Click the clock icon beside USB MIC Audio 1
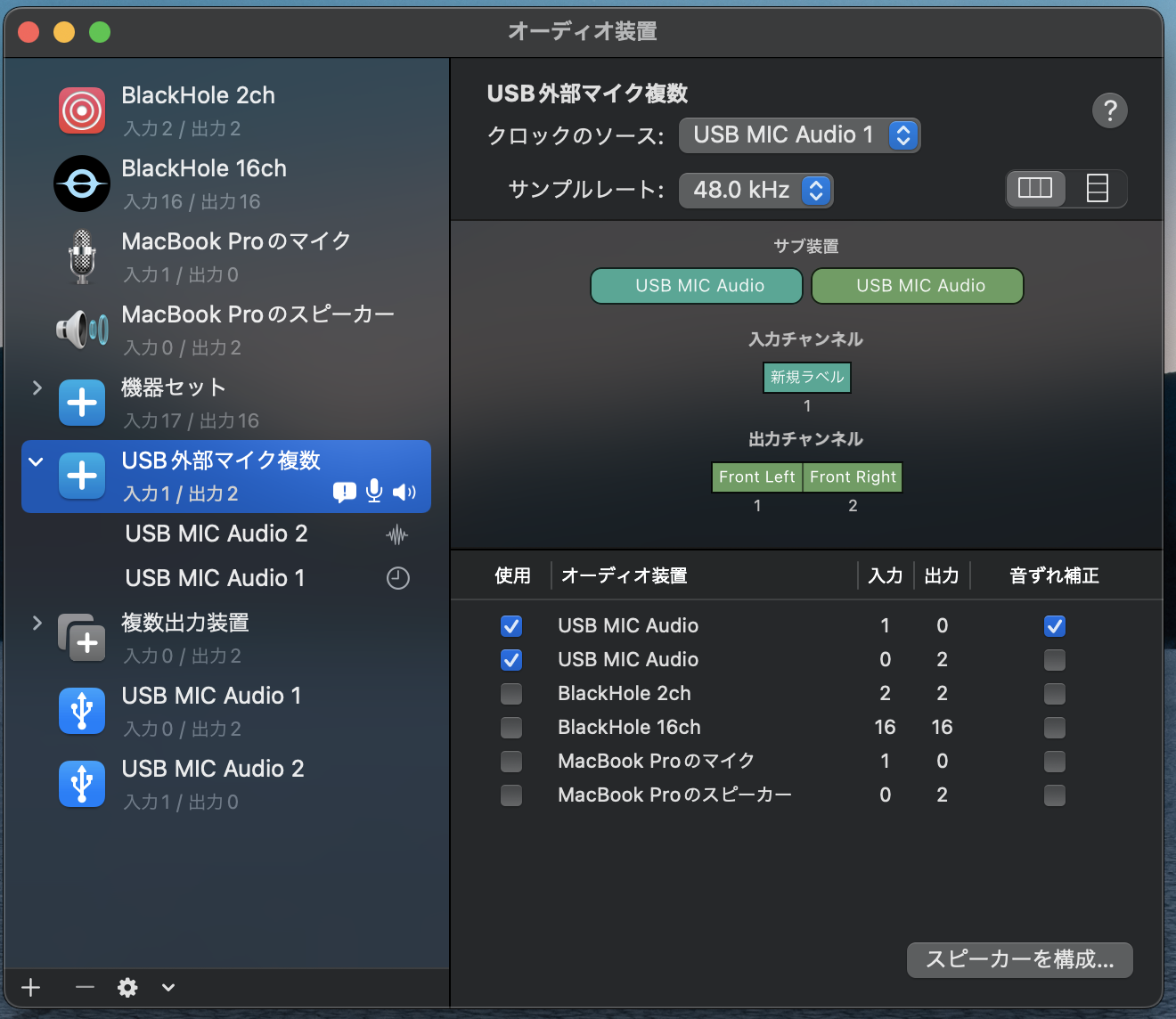This screenshot has height=1019, width=1176. 398,578
